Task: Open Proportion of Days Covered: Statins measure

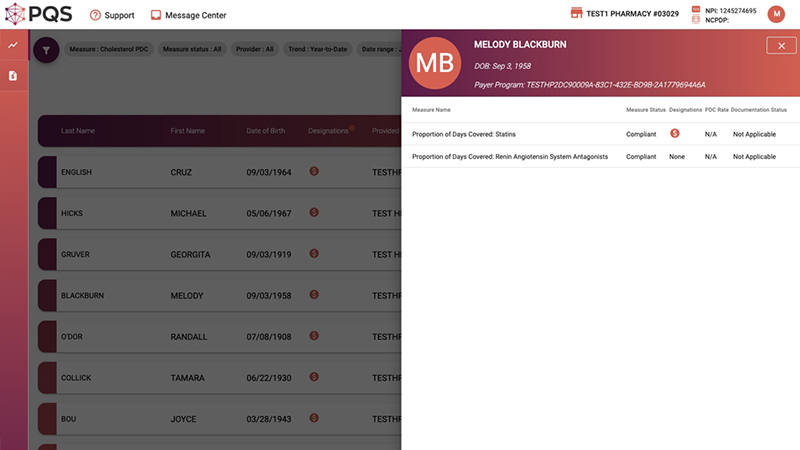Action: (x=464, y=134)
